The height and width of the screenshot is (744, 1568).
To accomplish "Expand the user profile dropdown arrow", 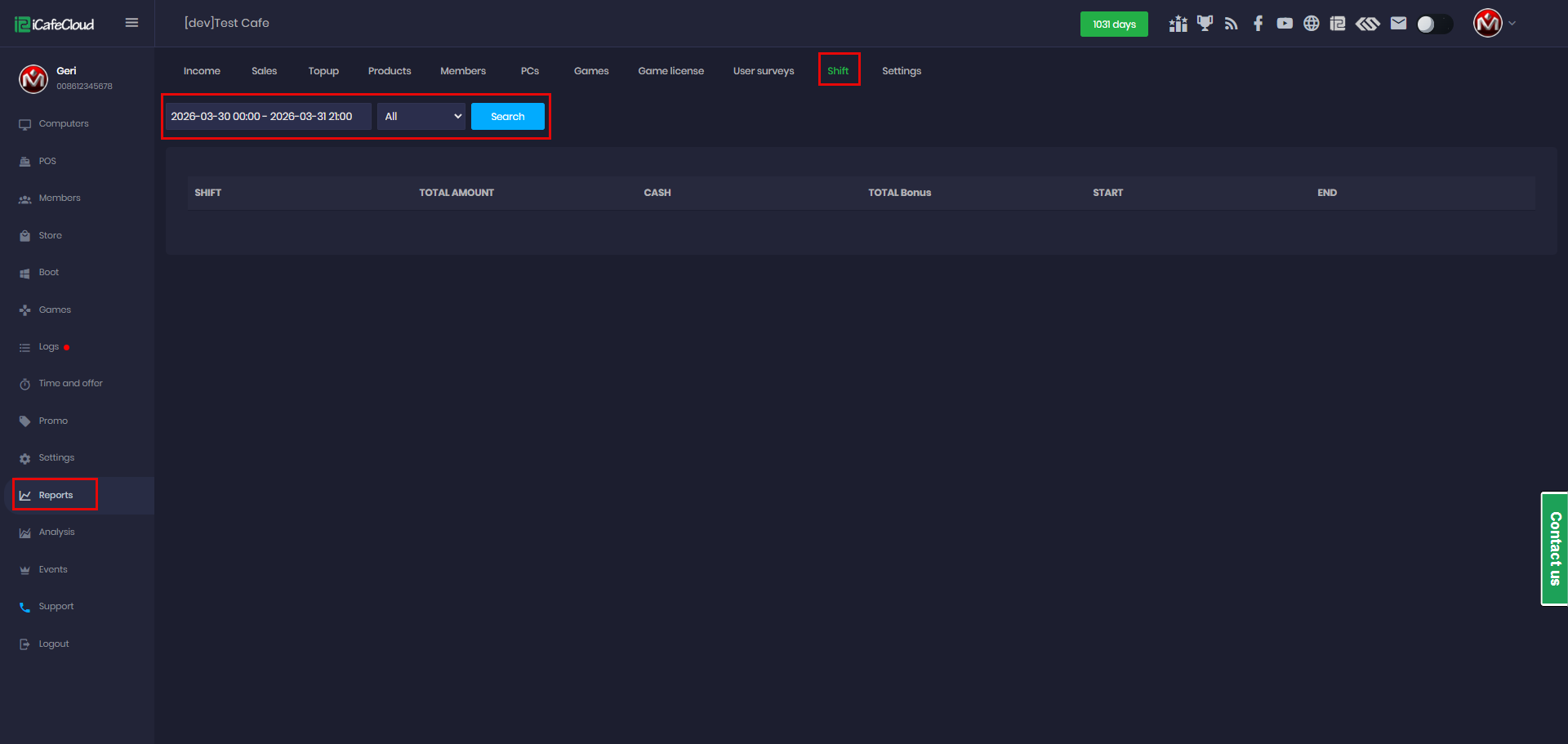I will click(1512, 24).
